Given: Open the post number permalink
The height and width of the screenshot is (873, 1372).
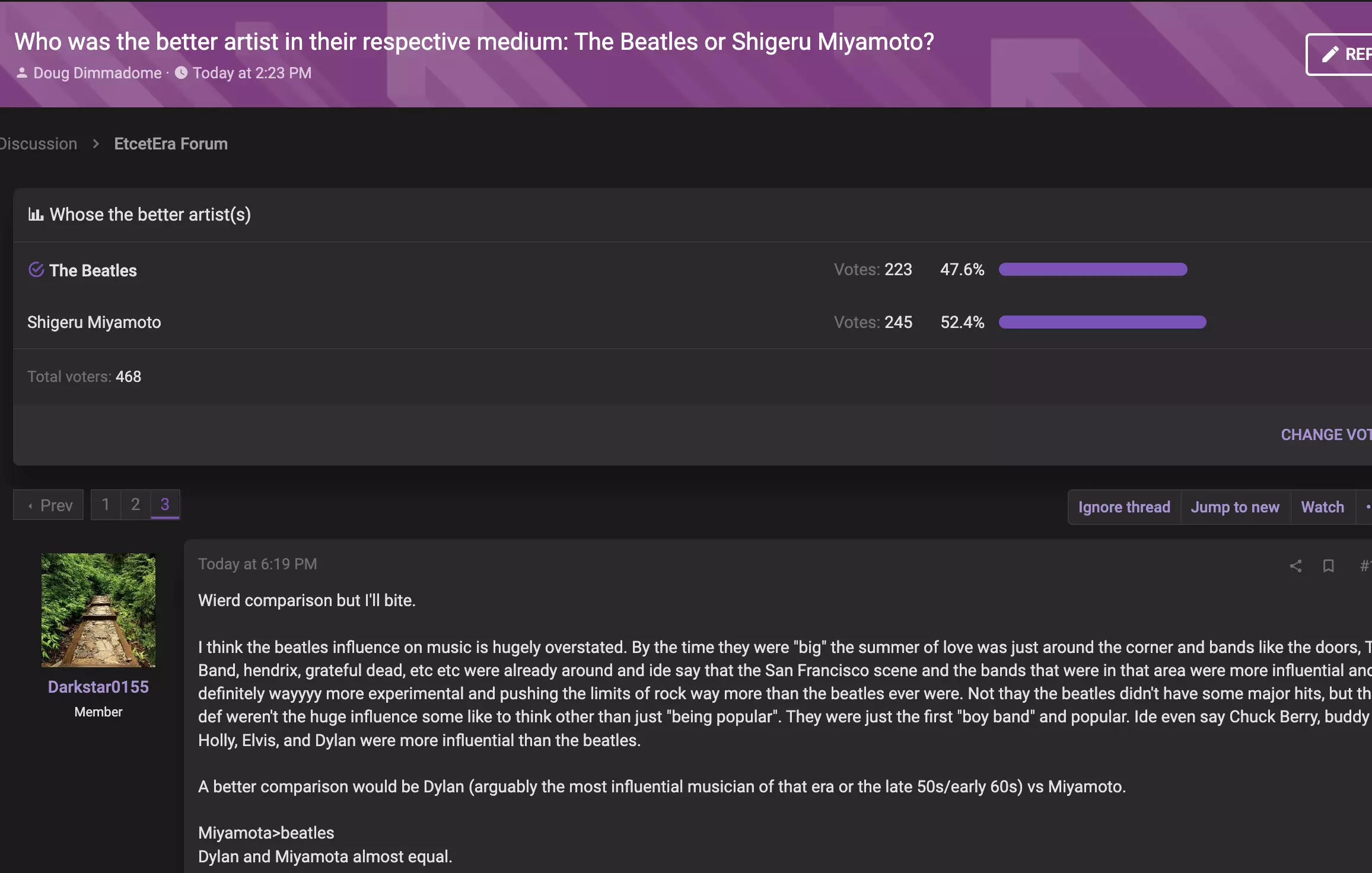Looking at the screenshot, I should tap(1365, 566).
